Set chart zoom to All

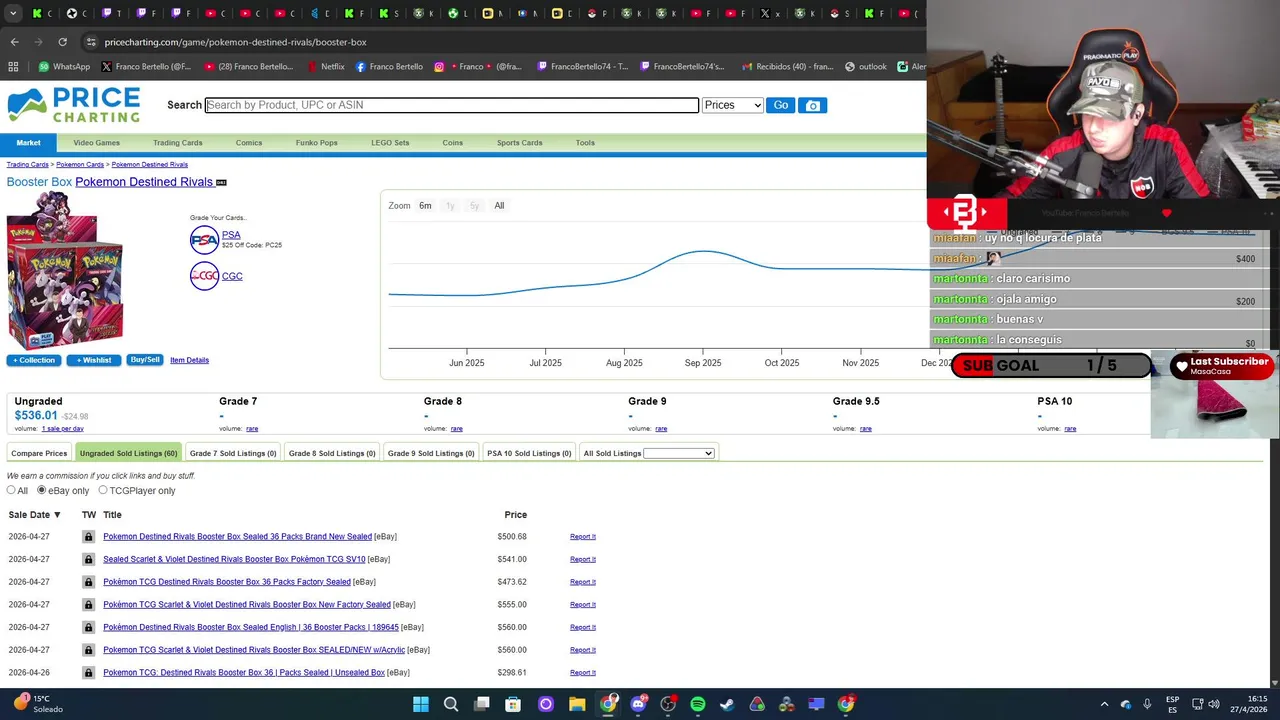click(x=499, y=206)
